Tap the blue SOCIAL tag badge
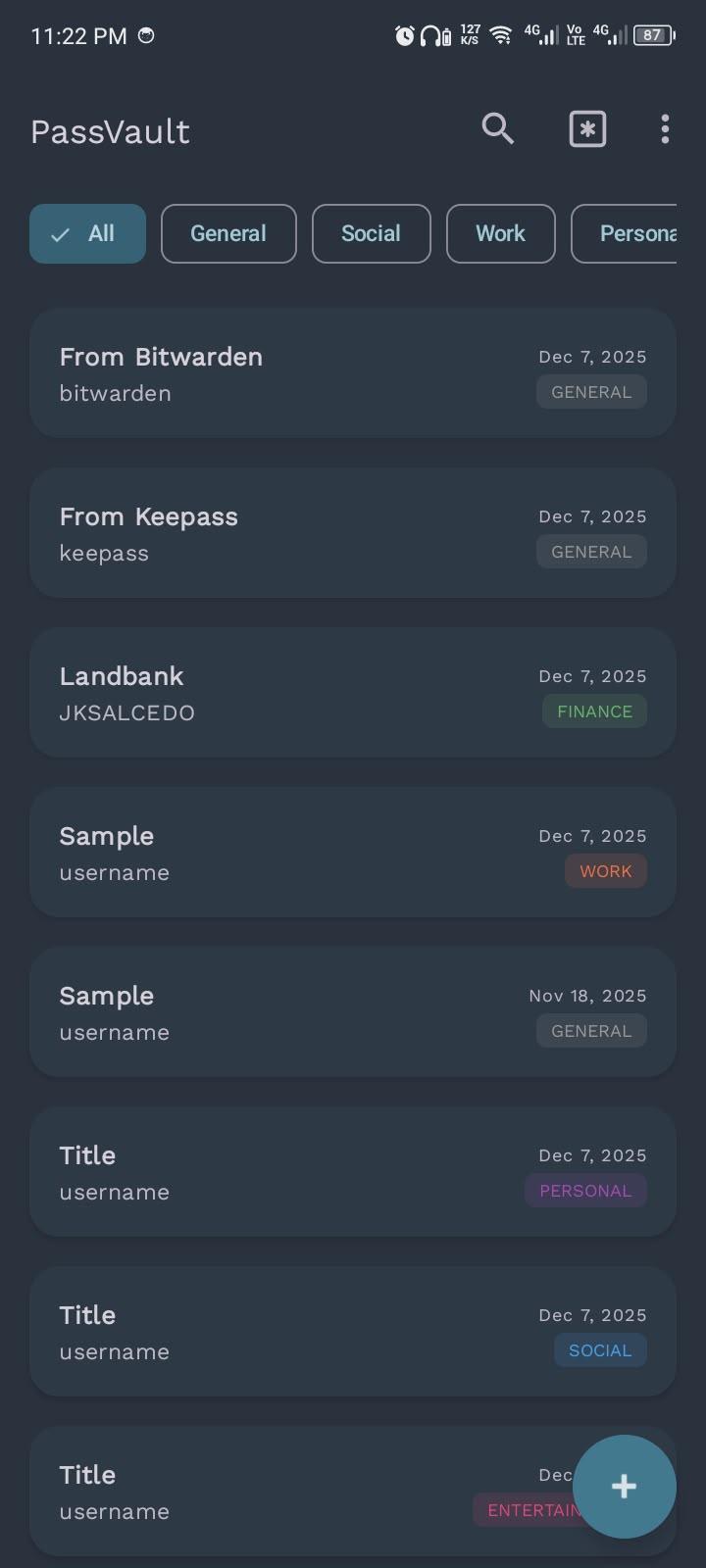706x1568 pixels. coord(600,1350)
